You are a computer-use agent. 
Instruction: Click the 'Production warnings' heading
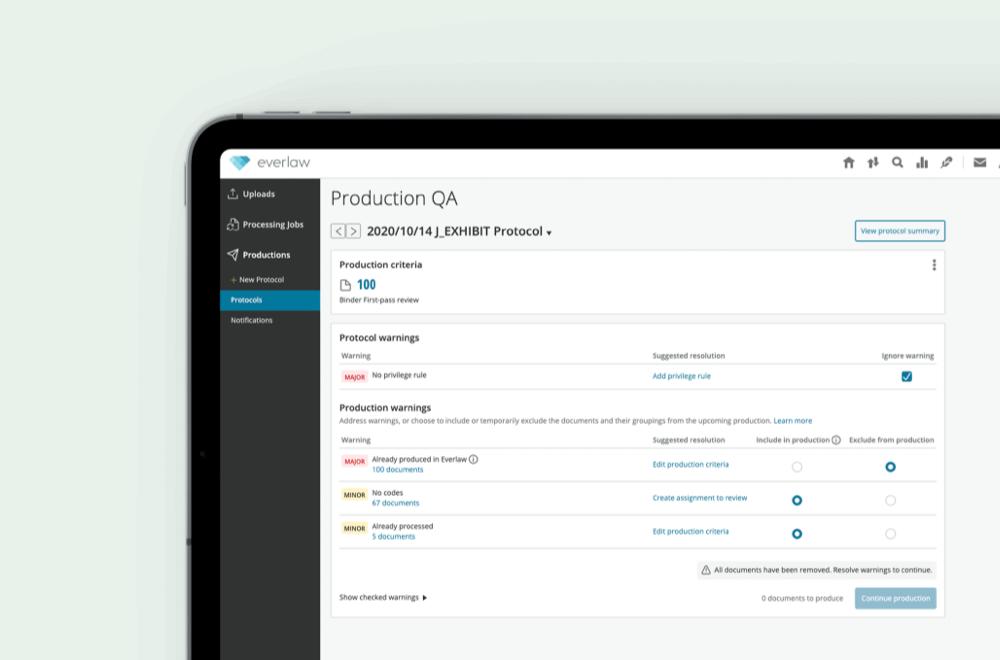click(385, 408)
